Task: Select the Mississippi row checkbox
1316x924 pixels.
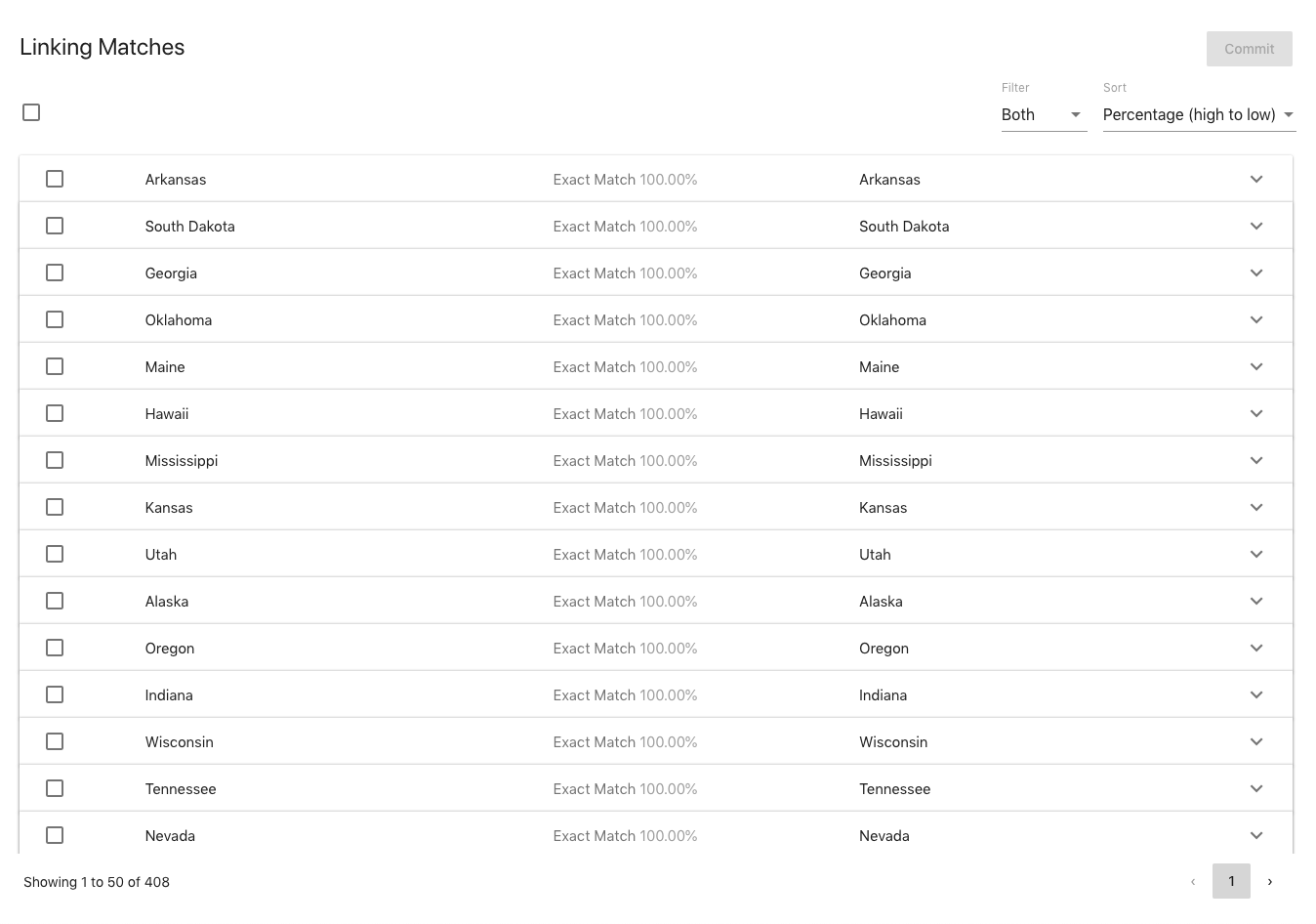Action: pyautogui.click(x=55, y=460)
